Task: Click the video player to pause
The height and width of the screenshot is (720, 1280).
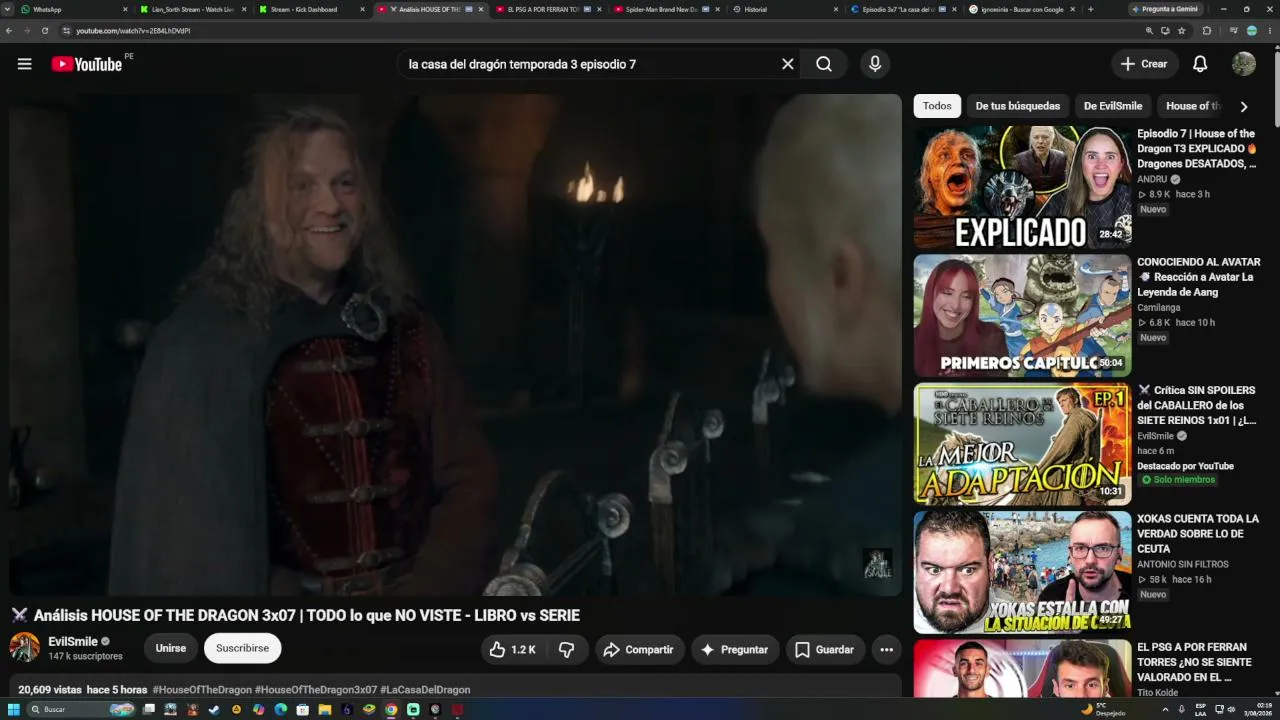Action: 455,345
